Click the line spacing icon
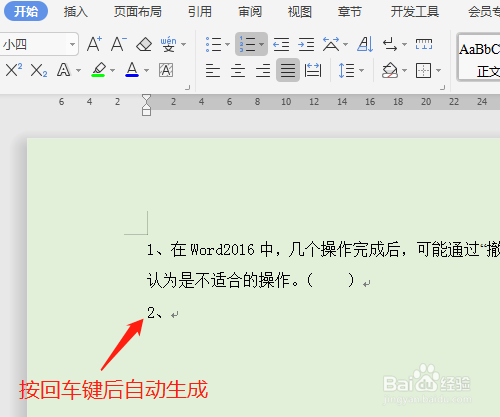The width and height of the screenshot is (500, 417). (x=346, y=70)
